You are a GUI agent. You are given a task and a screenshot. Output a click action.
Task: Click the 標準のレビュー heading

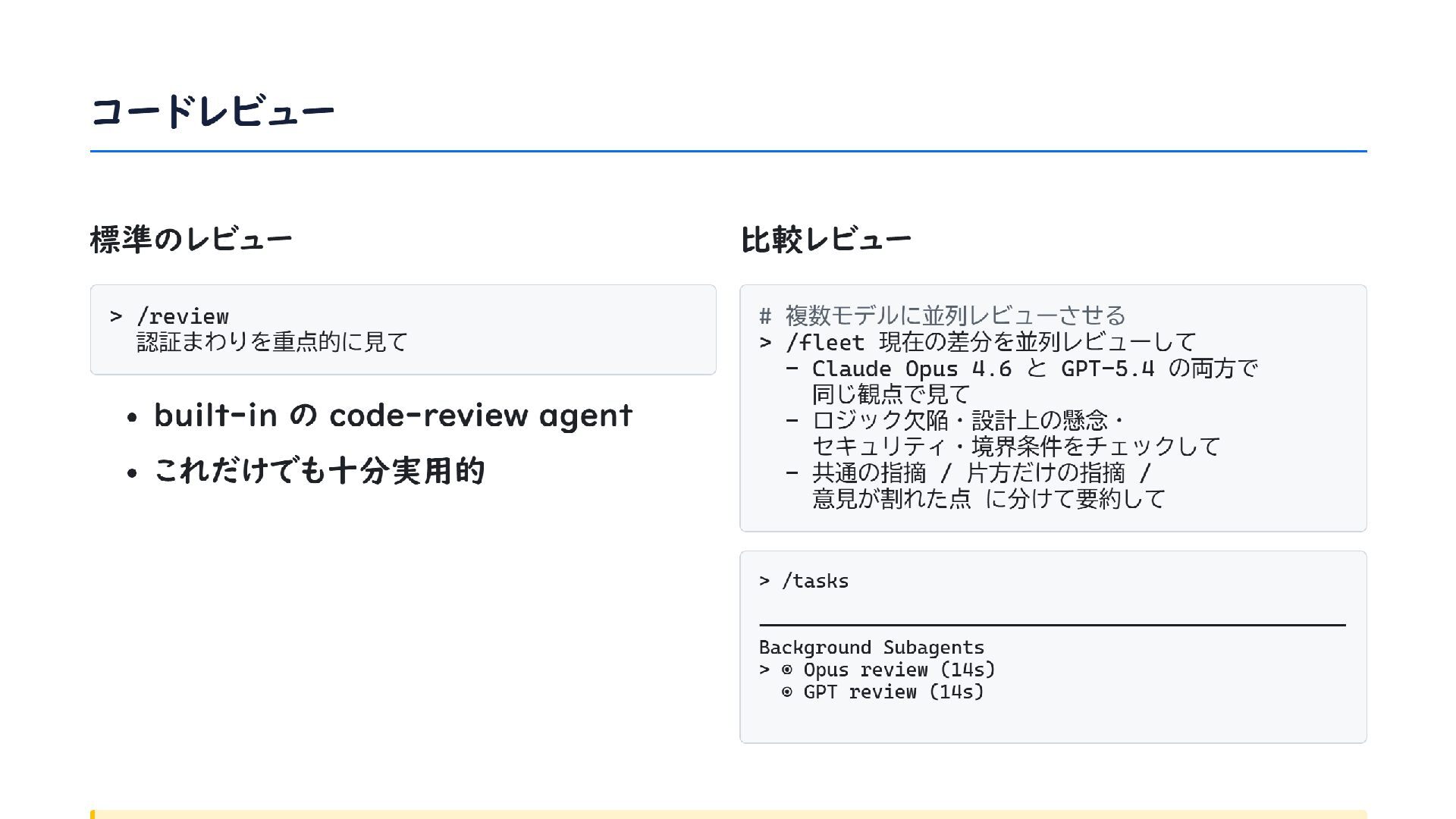tap(191, 239)
